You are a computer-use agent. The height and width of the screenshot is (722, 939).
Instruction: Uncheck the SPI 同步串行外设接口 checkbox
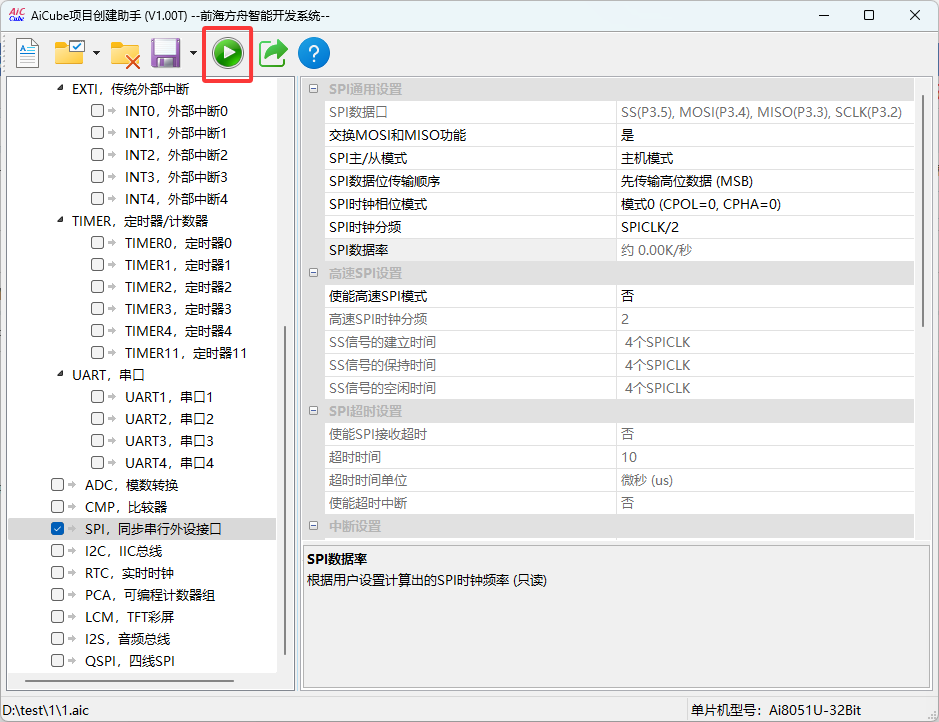(x=57, y=529)
